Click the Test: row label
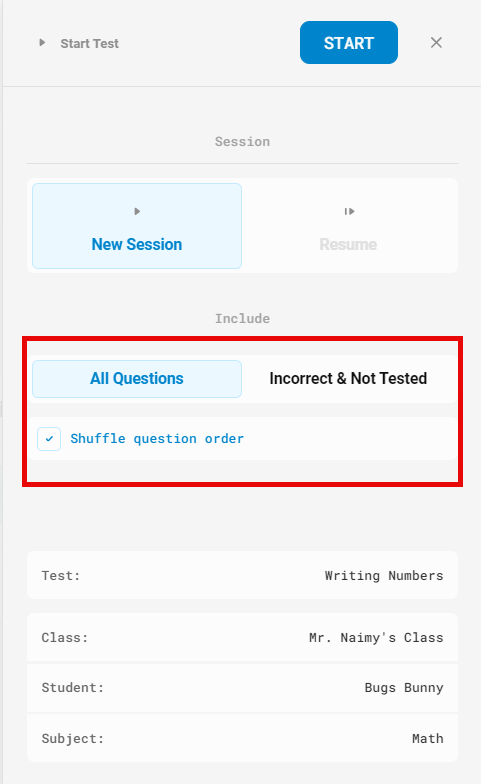Viewport: 481px width, 784px height. (x=60, y=576)
